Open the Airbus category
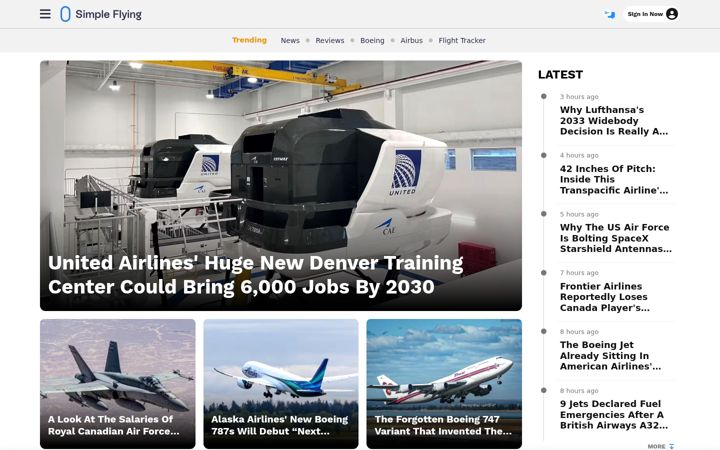Image resolution: width=720 pixels, height=450 pixels. click(411, 40)
